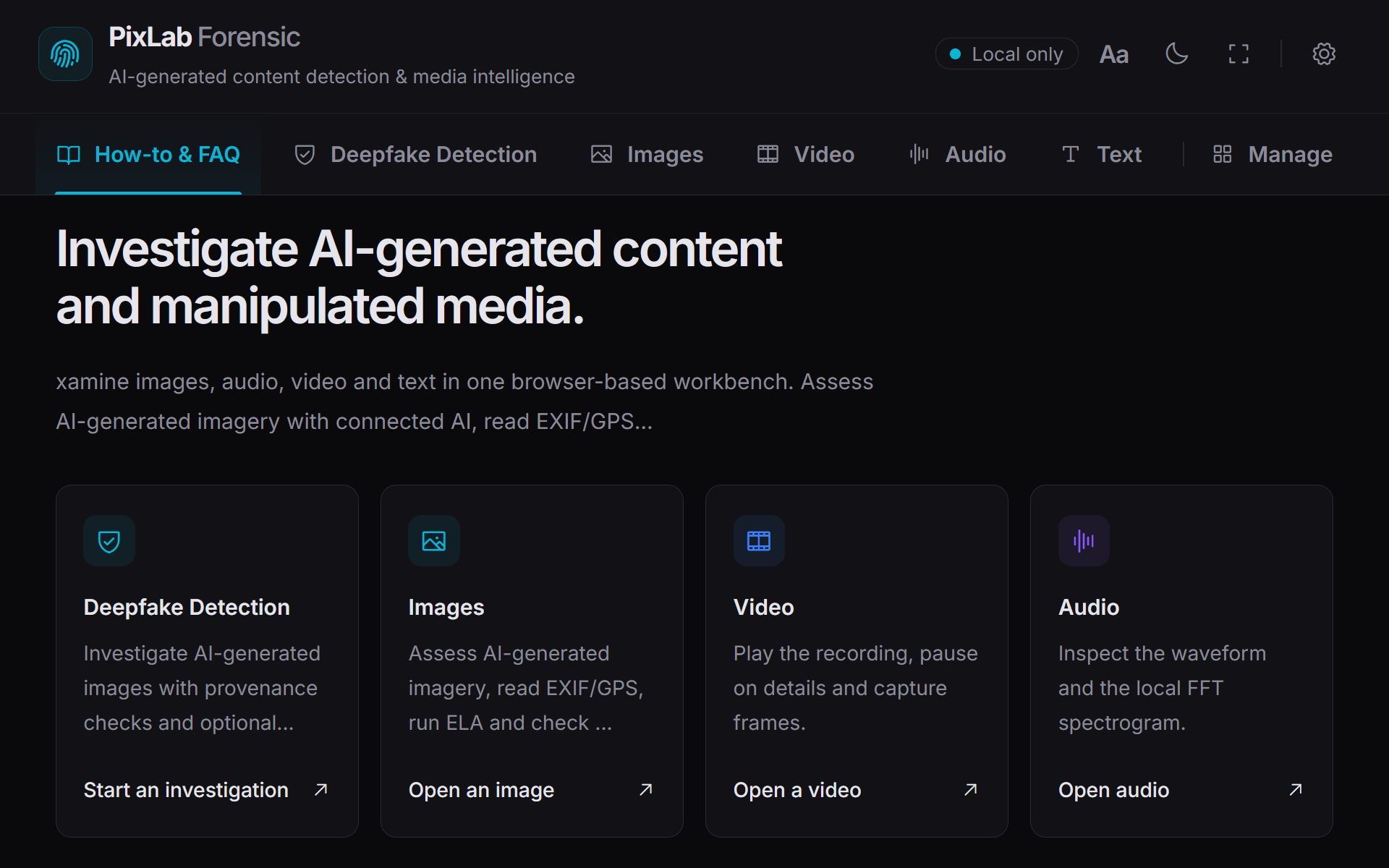
Task: Select the Video tab
Action: tap(806, 154)
